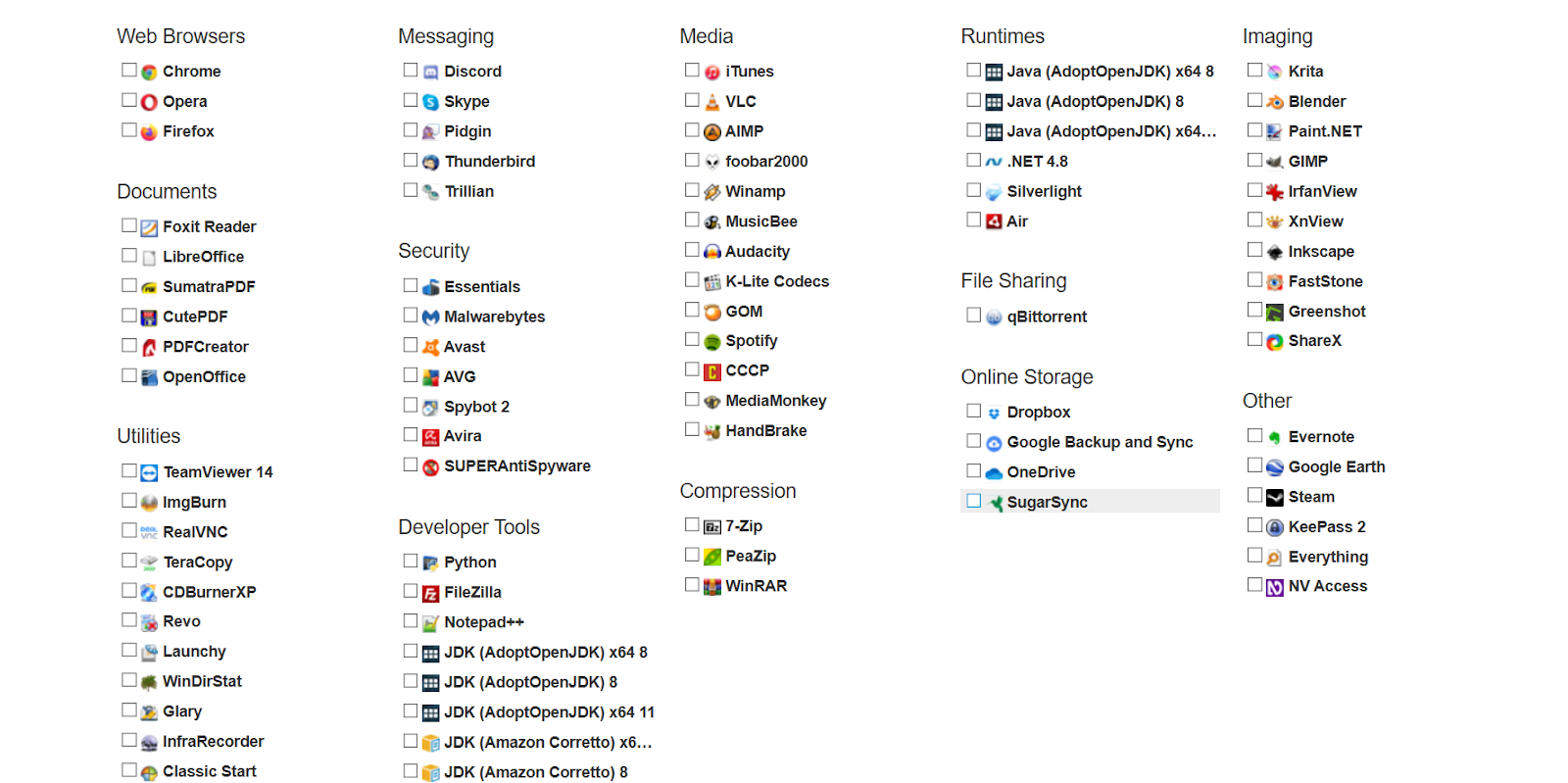The image size is (1568, 783).
Task: Click the GIMP icon
Action: [x=1275, y=163]
